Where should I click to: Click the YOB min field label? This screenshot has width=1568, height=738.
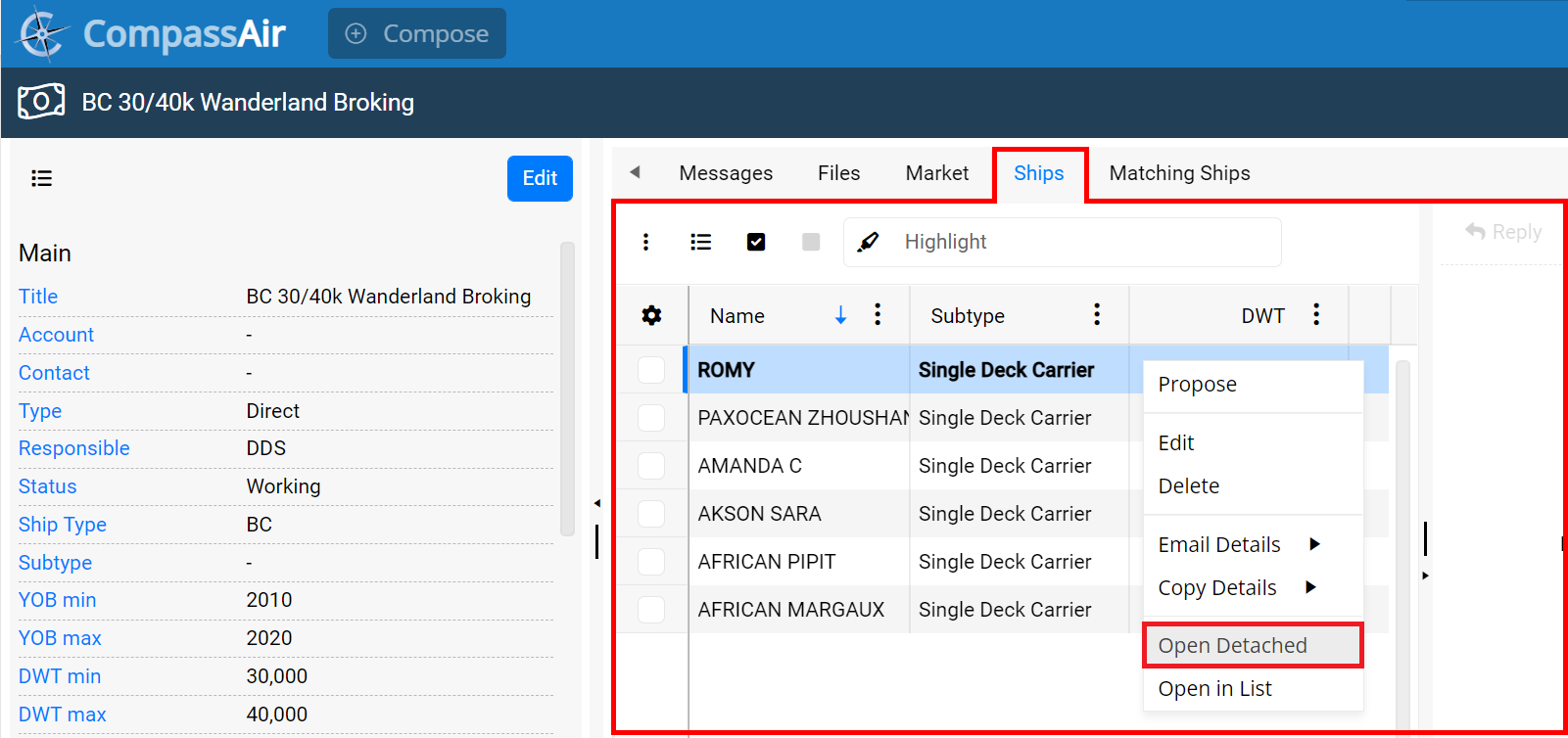57,600
